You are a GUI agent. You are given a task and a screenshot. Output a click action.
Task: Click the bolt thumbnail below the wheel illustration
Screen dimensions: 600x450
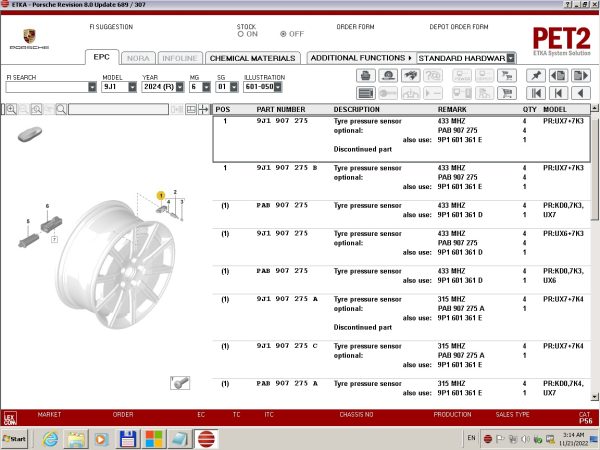click(180, 383)
